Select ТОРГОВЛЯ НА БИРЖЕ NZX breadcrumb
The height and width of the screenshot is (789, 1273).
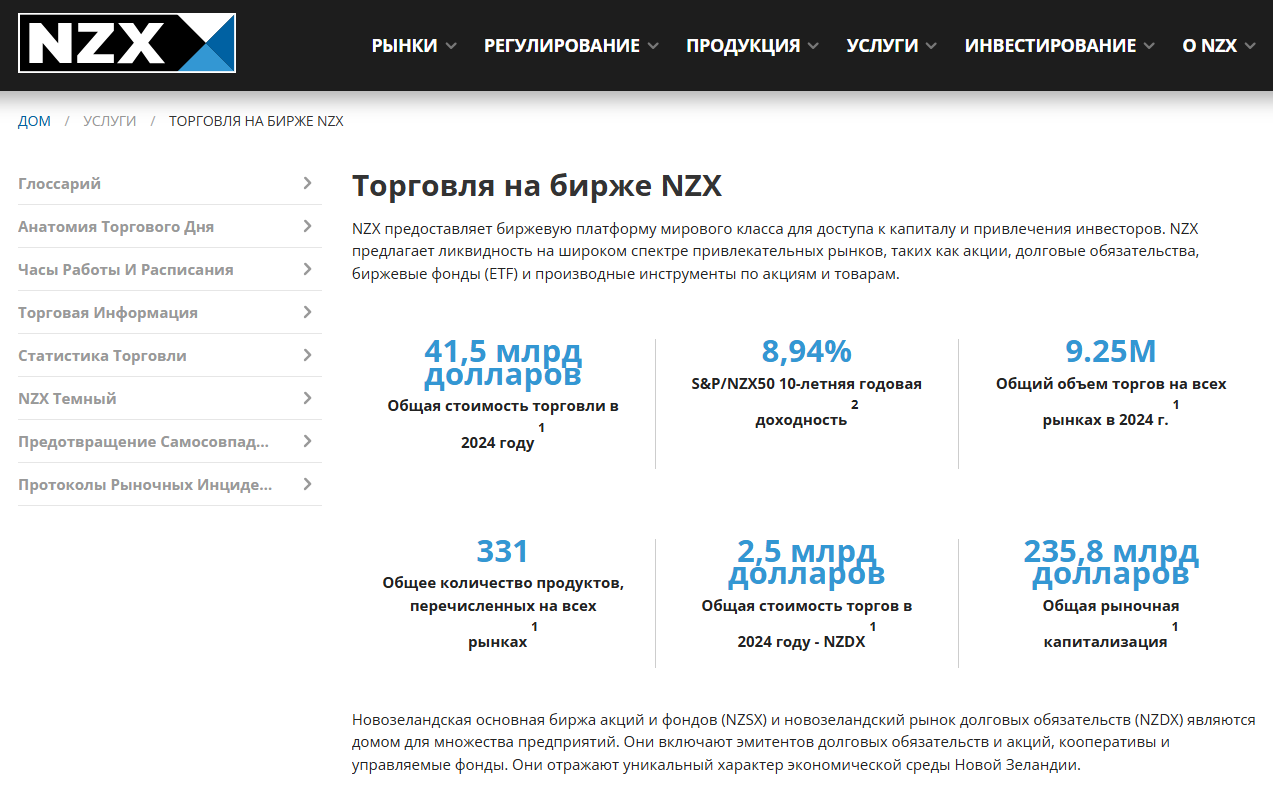[x=256, y=121]
